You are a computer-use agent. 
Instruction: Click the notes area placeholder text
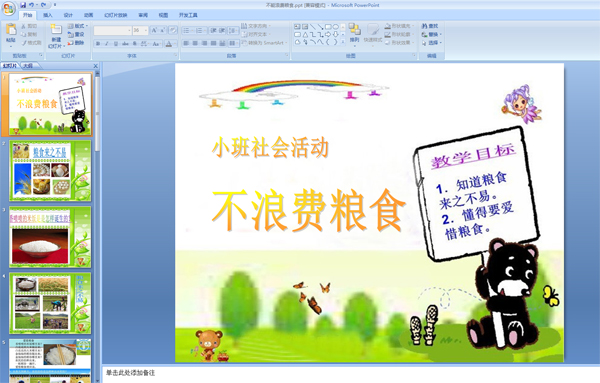tap(130, 373)
